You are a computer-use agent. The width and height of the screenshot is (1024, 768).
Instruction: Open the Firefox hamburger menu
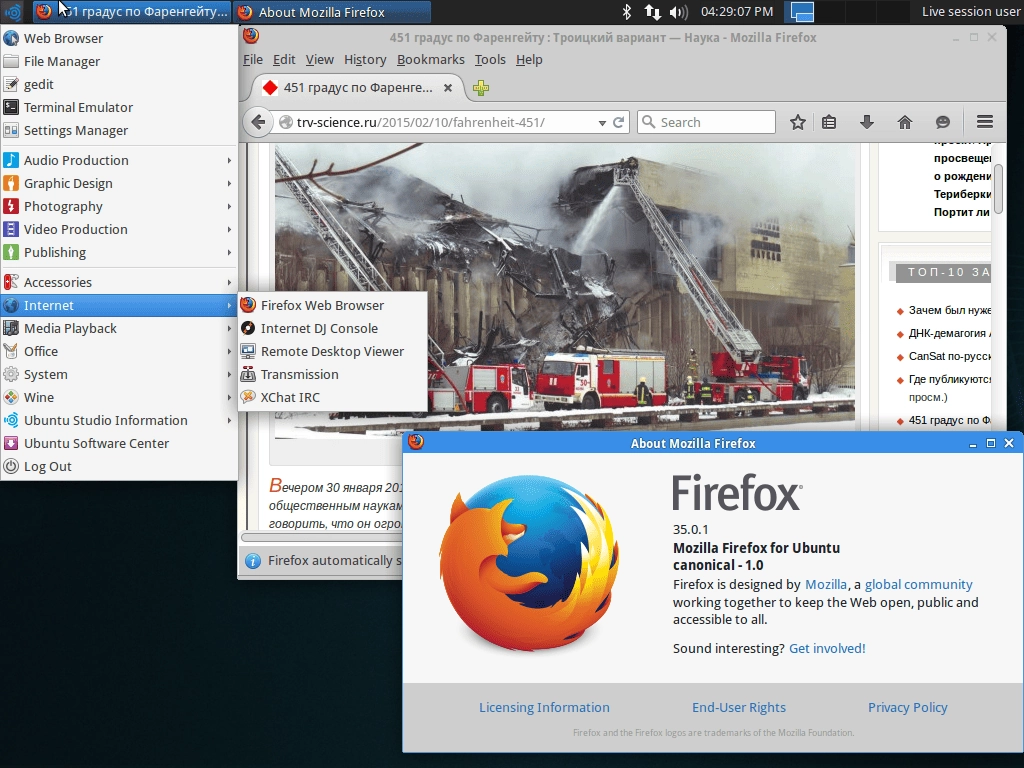click(x=985, y=122)
